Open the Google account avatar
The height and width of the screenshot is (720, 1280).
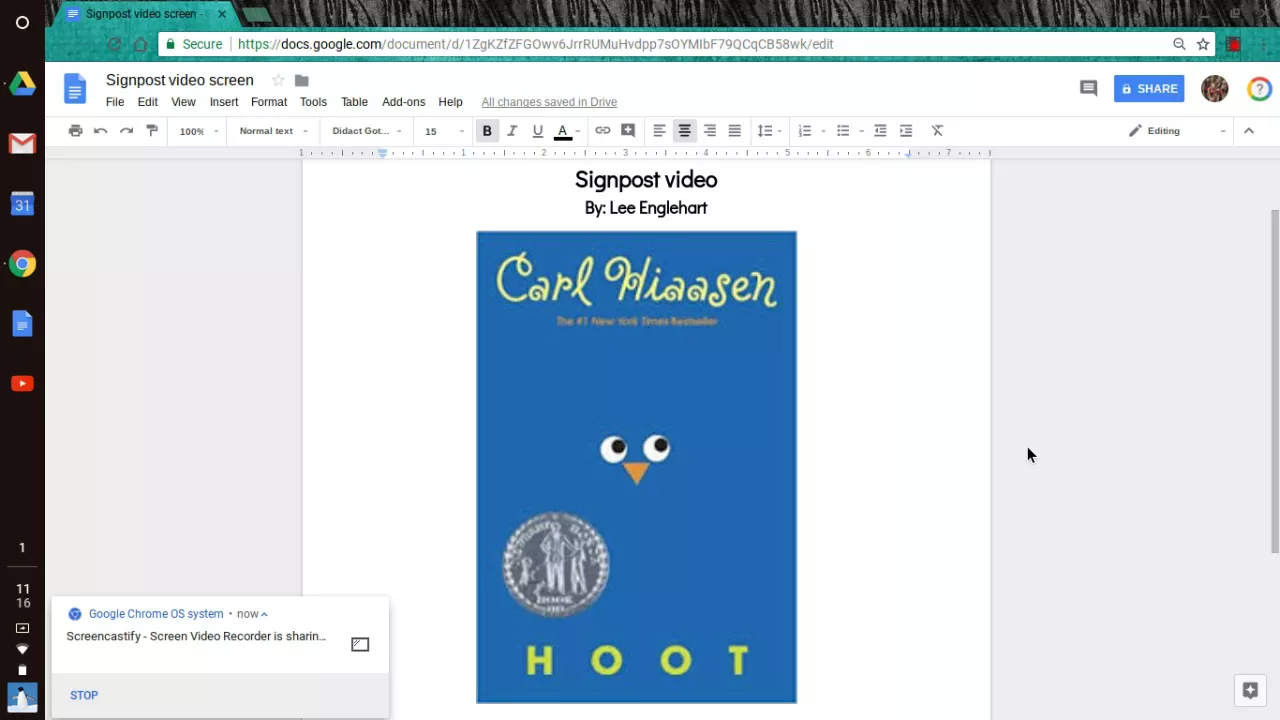pyautogui.click(x=1214, y=89)
